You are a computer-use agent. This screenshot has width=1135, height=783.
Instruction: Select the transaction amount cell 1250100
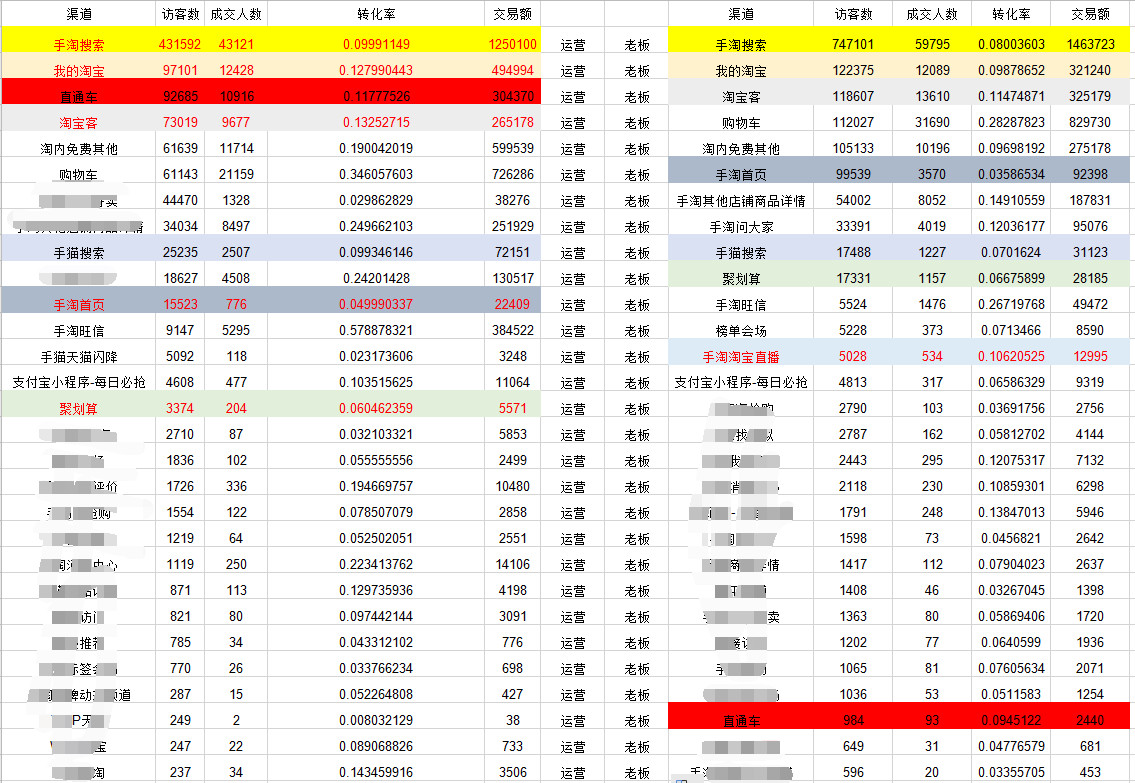[x=512, y=44]
